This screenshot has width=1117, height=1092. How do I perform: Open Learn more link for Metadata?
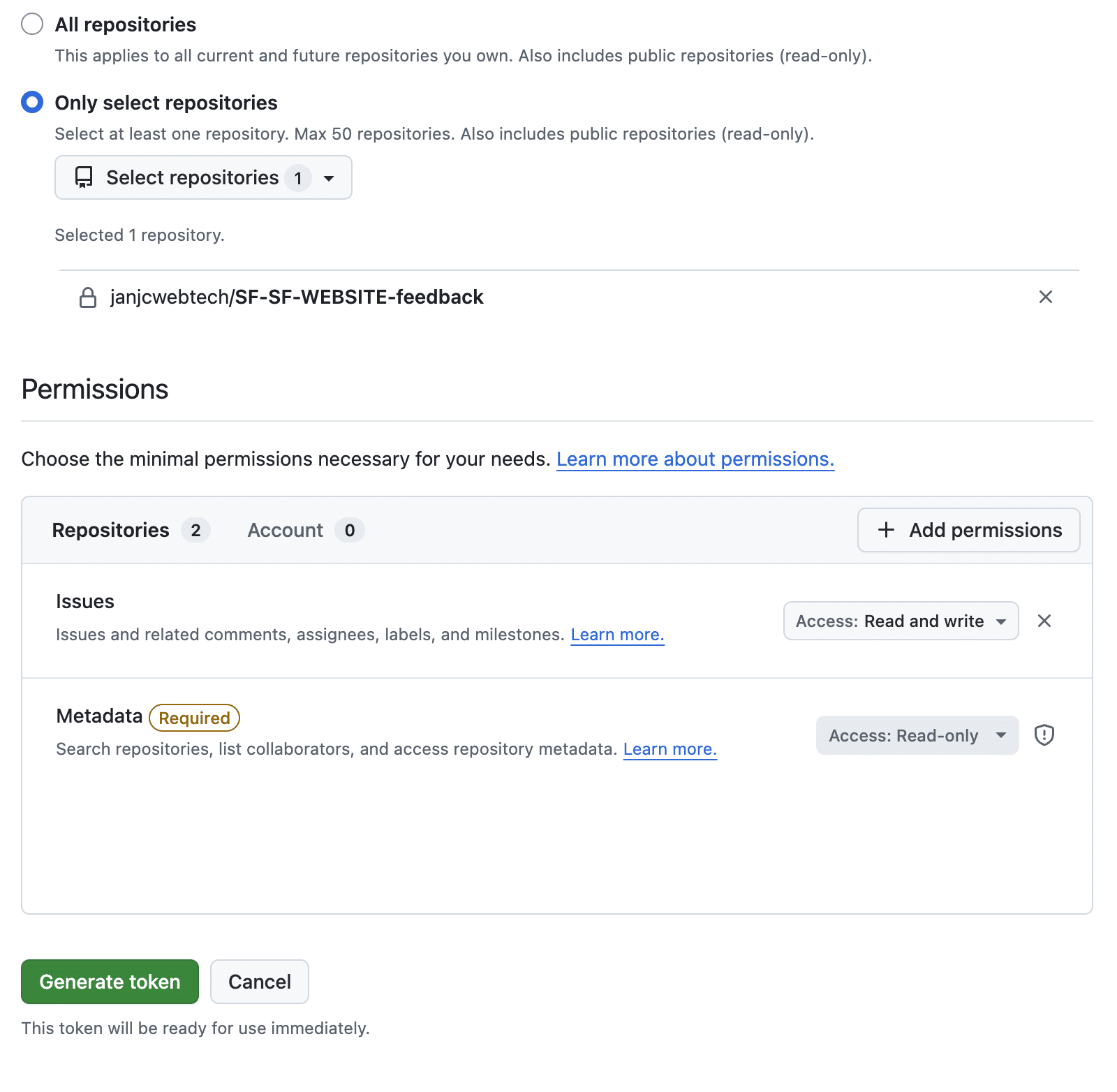click(x=670, y=749)
